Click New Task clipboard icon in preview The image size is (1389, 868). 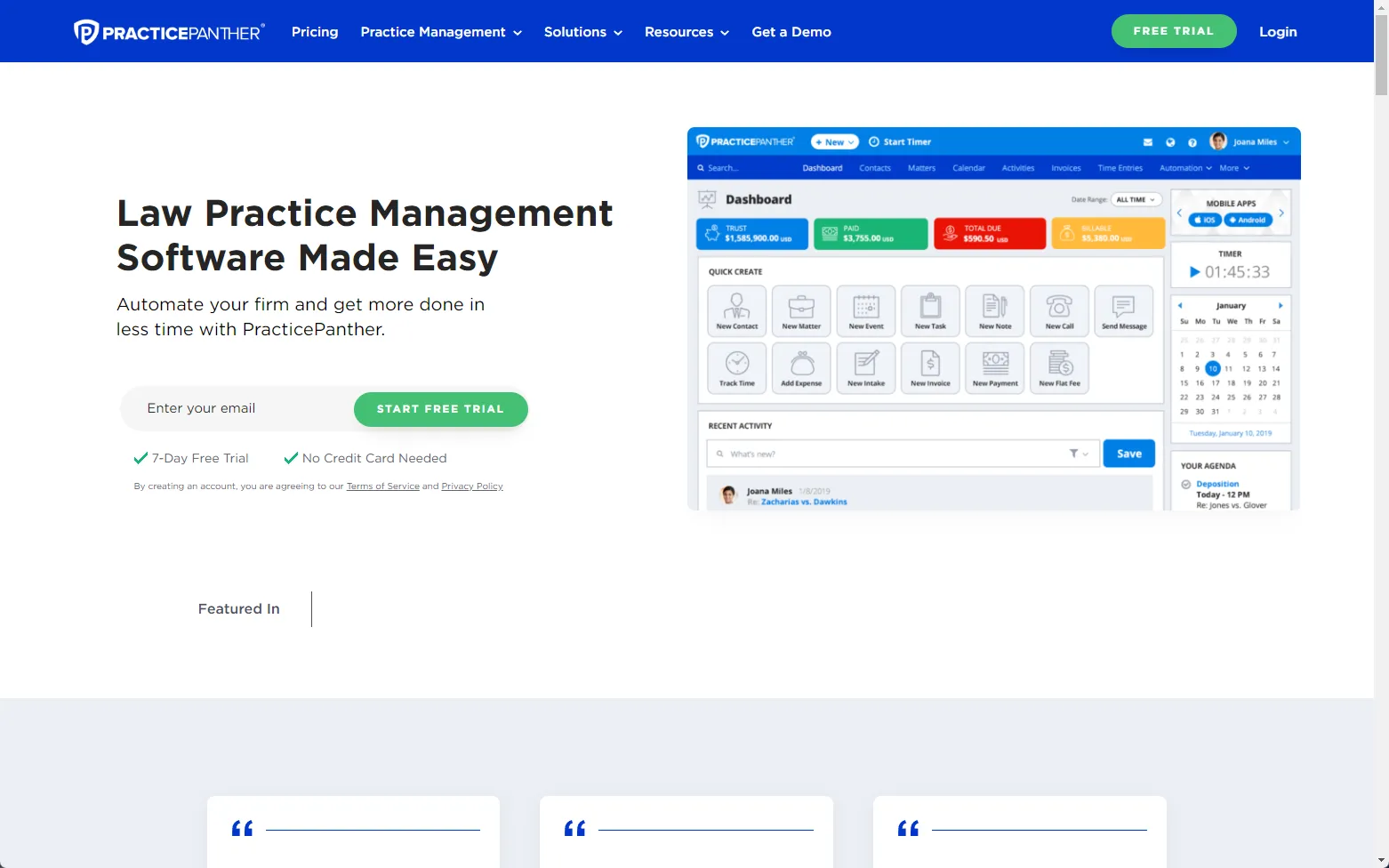pos(930,310)
